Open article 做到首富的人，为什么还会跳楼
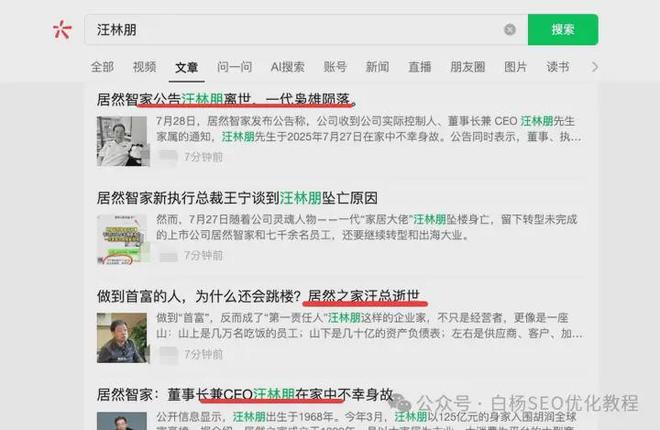Image resolution: width=660 pixels, height=430 pixels. point(200,296)
